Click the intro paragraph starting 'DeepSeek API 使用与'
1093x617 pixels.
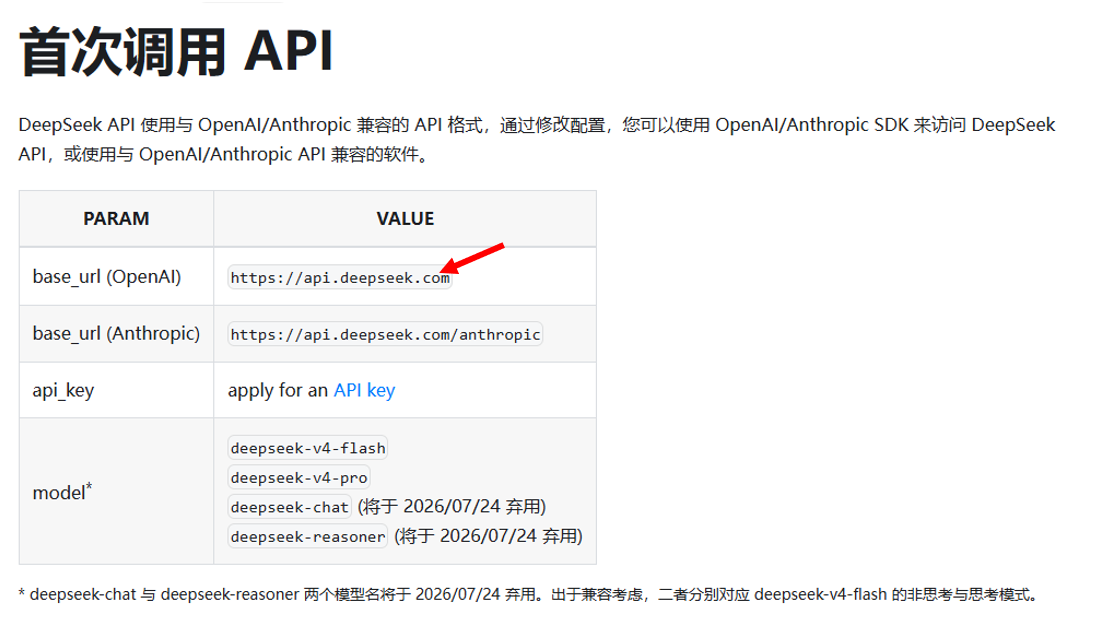pyautogui.click(x=537, y=139)
